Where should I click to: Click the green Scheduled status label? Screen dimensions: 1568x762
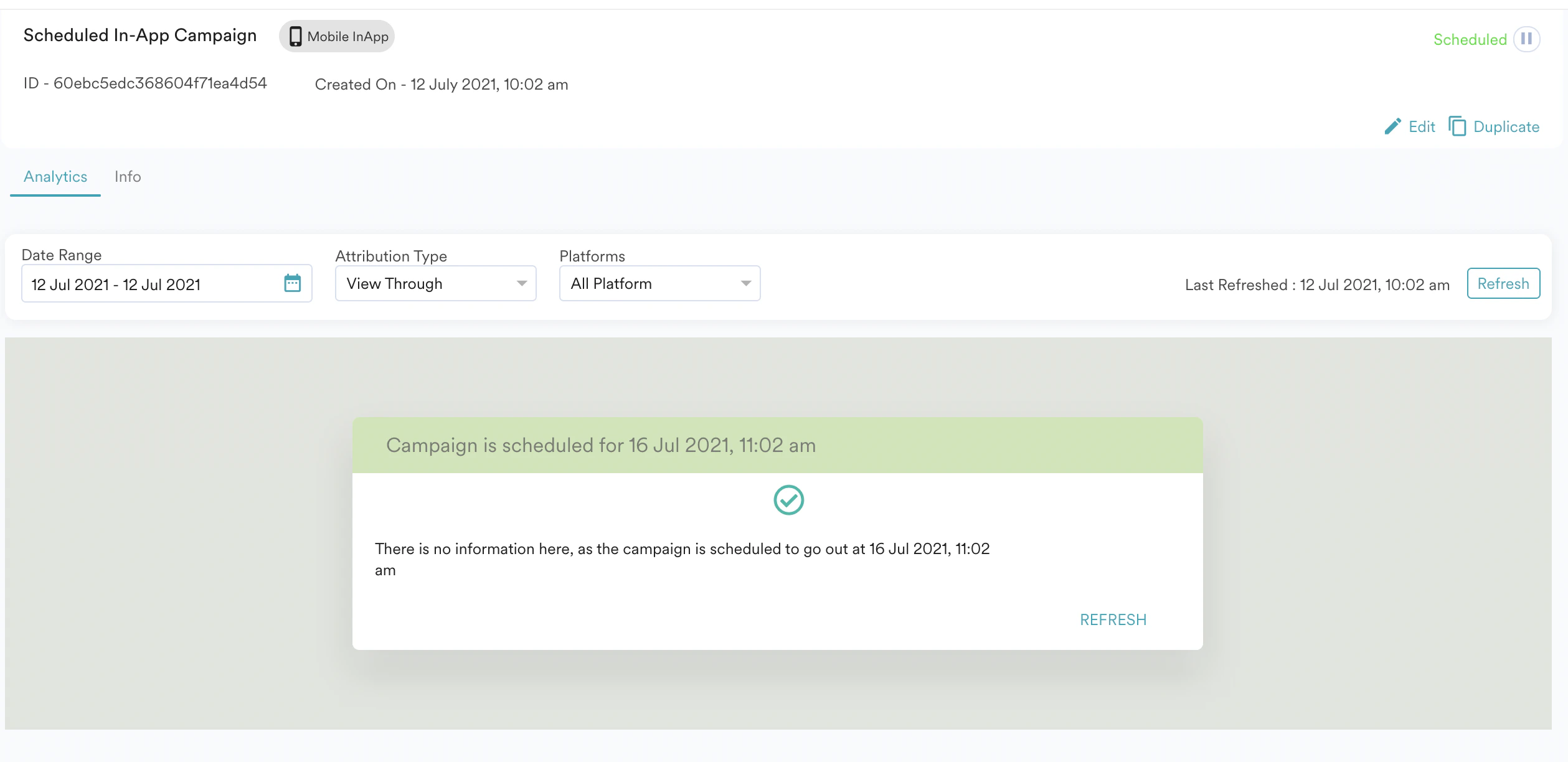click(x=1470, y=39)
